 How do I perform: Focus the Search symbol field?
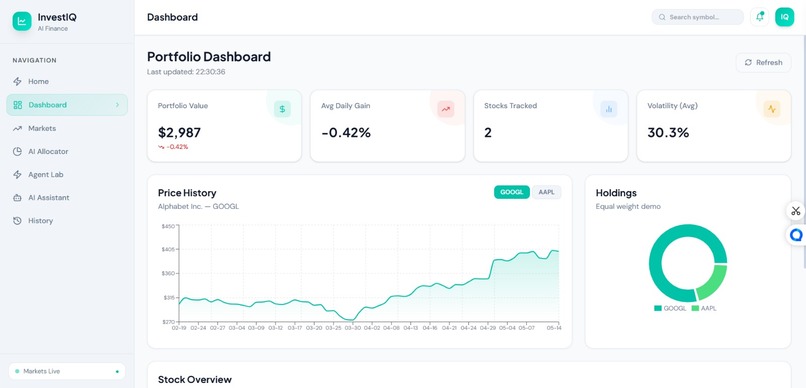(698, 17)
